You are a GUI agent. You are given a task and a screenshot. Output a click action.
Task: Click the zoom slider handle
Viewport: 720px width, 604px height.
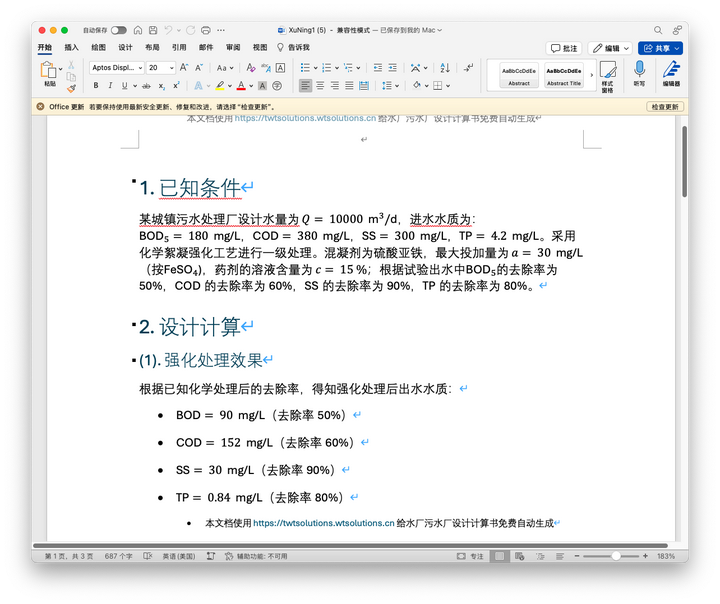(x=616, y=556)
